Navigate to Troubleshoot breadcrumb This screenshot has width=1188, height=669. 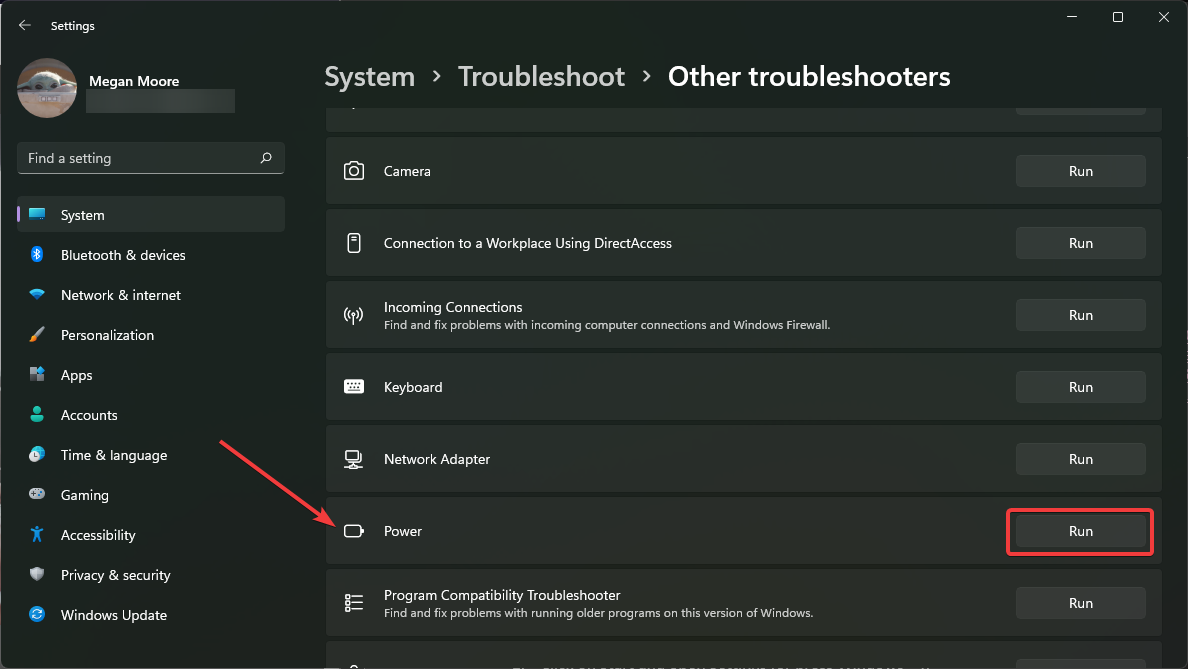[541, 77]
